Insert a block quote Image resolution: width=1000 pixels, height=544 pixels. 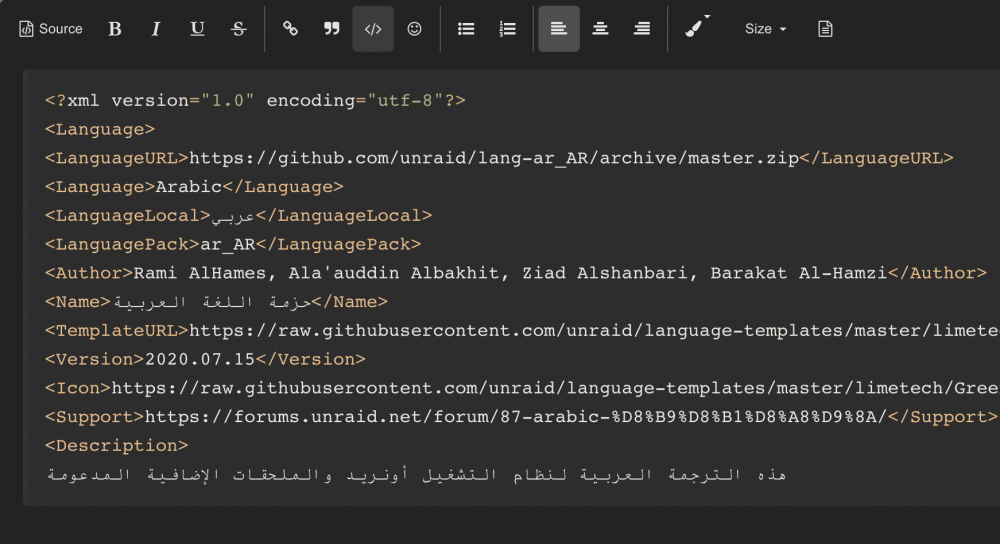coord(332,29)
